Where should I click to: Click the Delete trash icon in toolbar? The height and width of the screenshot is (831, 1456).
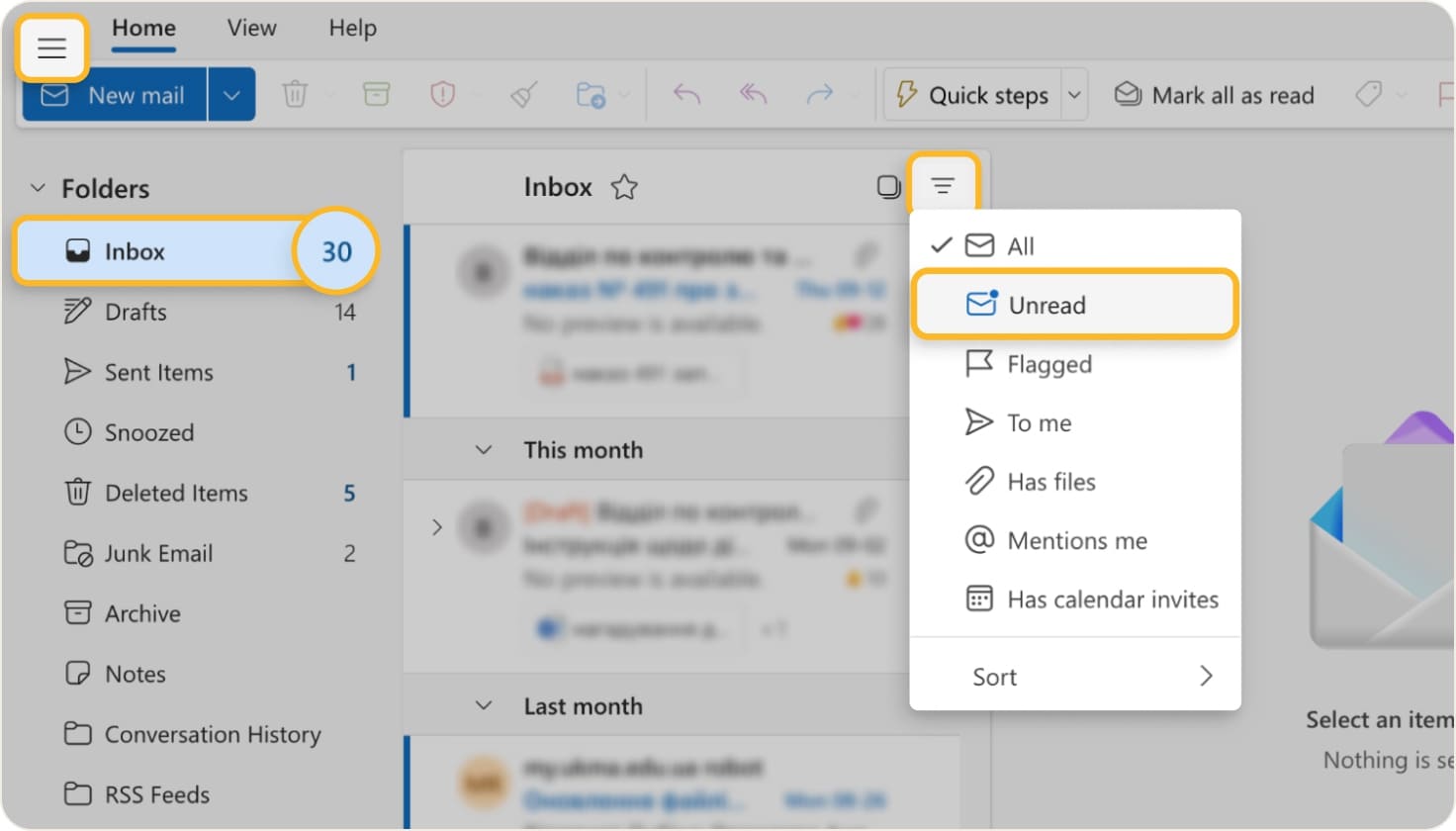294,94
